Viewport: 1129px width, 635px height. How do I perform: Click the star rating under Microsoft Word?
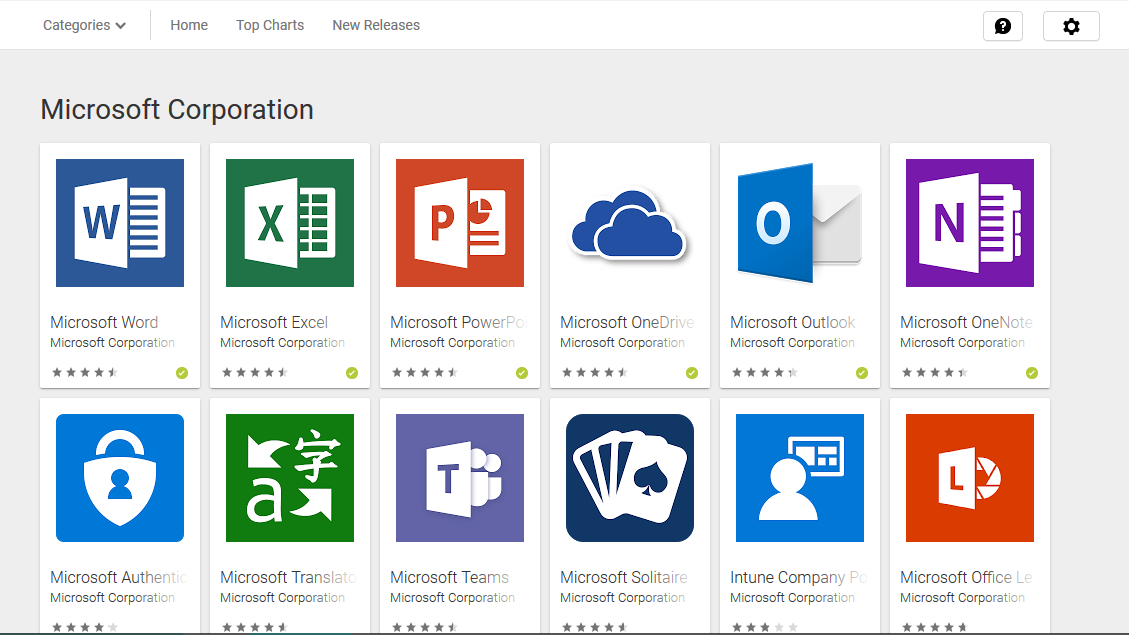(84, 372)
